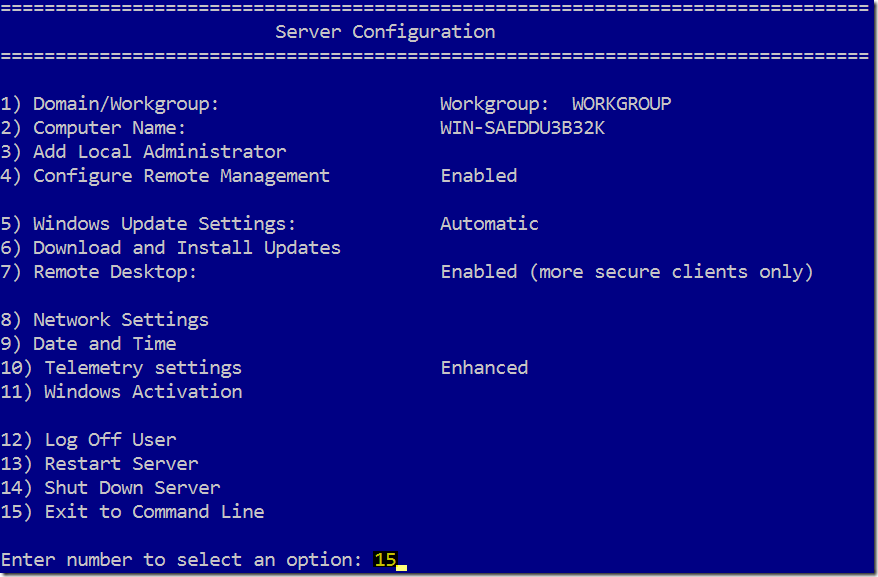Click Windows Update Settings option
Screen dimensions: 878x577
tap(148, 224)
